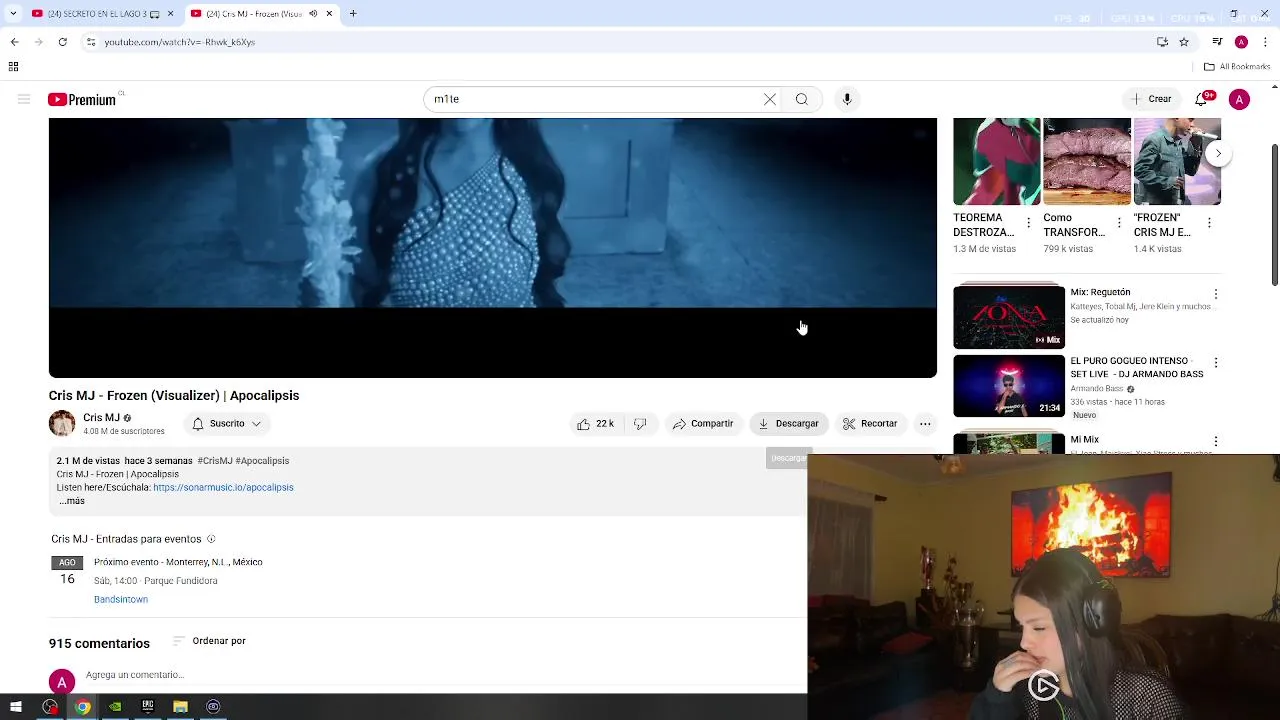
Task: Open Epic Games Launcher in taskbar
Action: (x=148, y=707)
